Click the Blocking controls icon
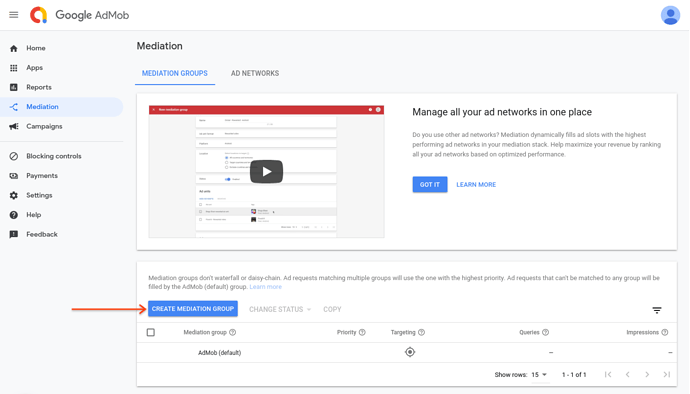The image size is (690, 394). [x=14, y=156]
